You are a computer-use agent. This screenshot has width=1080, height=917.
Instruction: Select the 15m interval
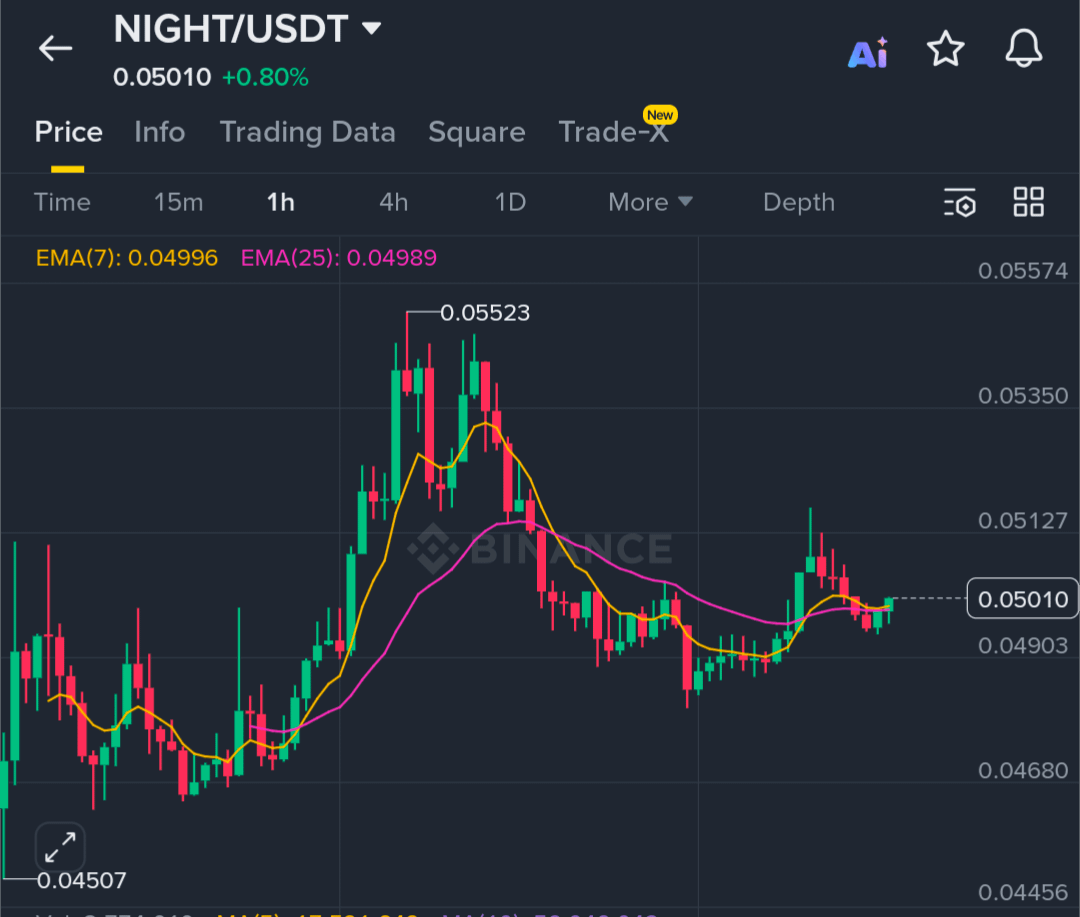click(x=178, y=202)
